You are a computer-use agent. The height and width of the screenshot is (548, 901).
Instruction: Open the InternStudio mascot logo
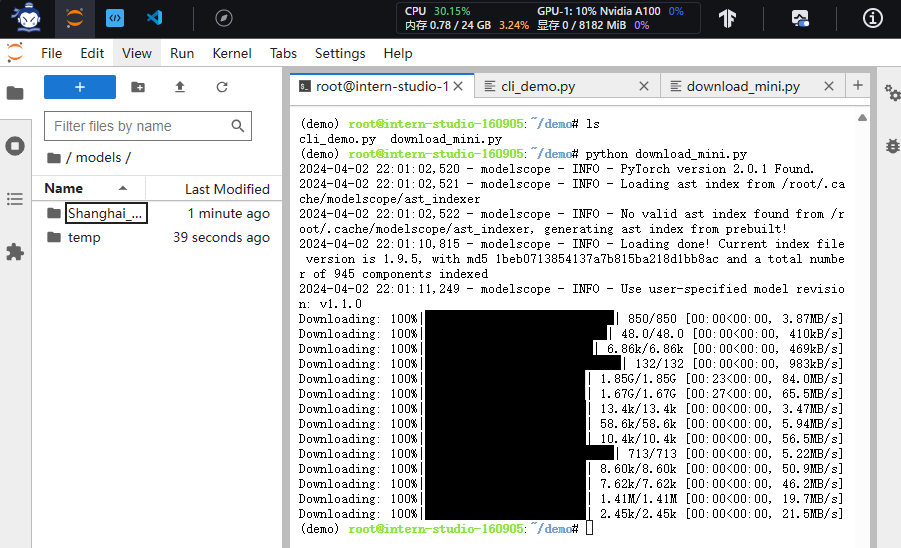coord(27,18)
